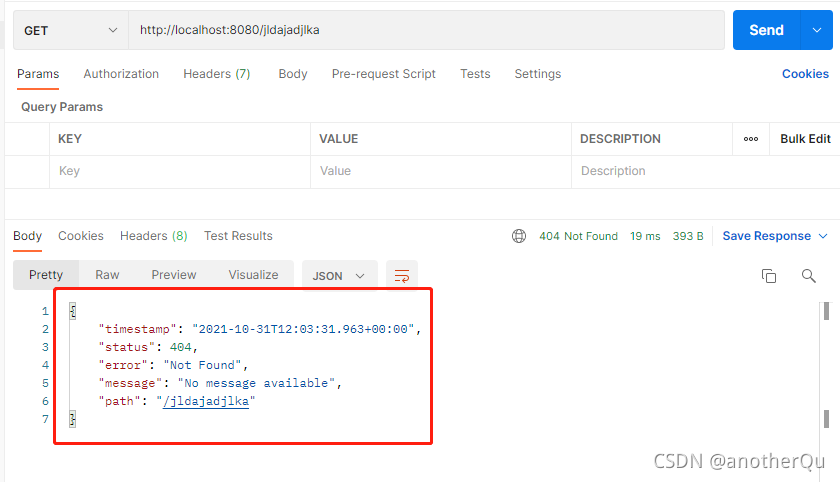
Task: Select the Pretty view mode
Action: (x=46, y=275)
